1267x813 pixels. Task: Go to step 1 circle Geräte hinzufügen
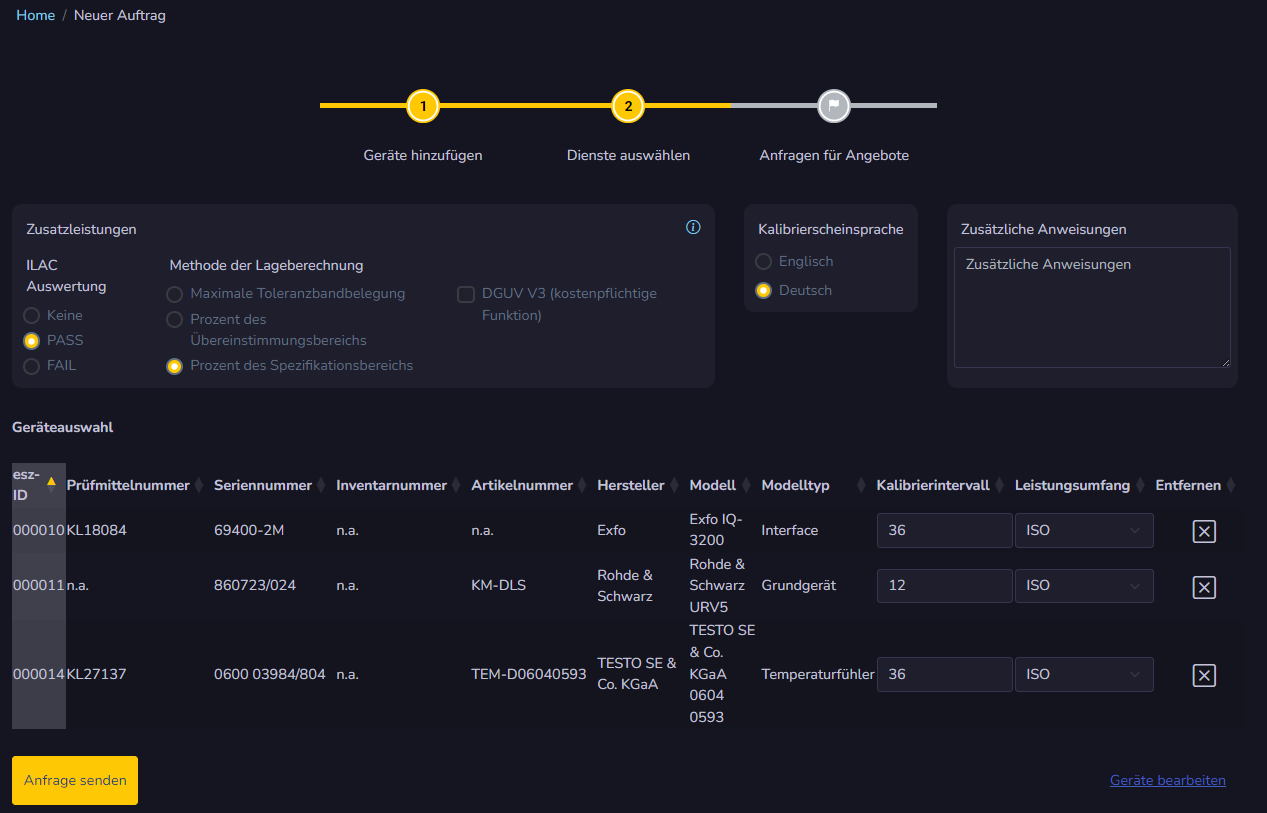423,106
